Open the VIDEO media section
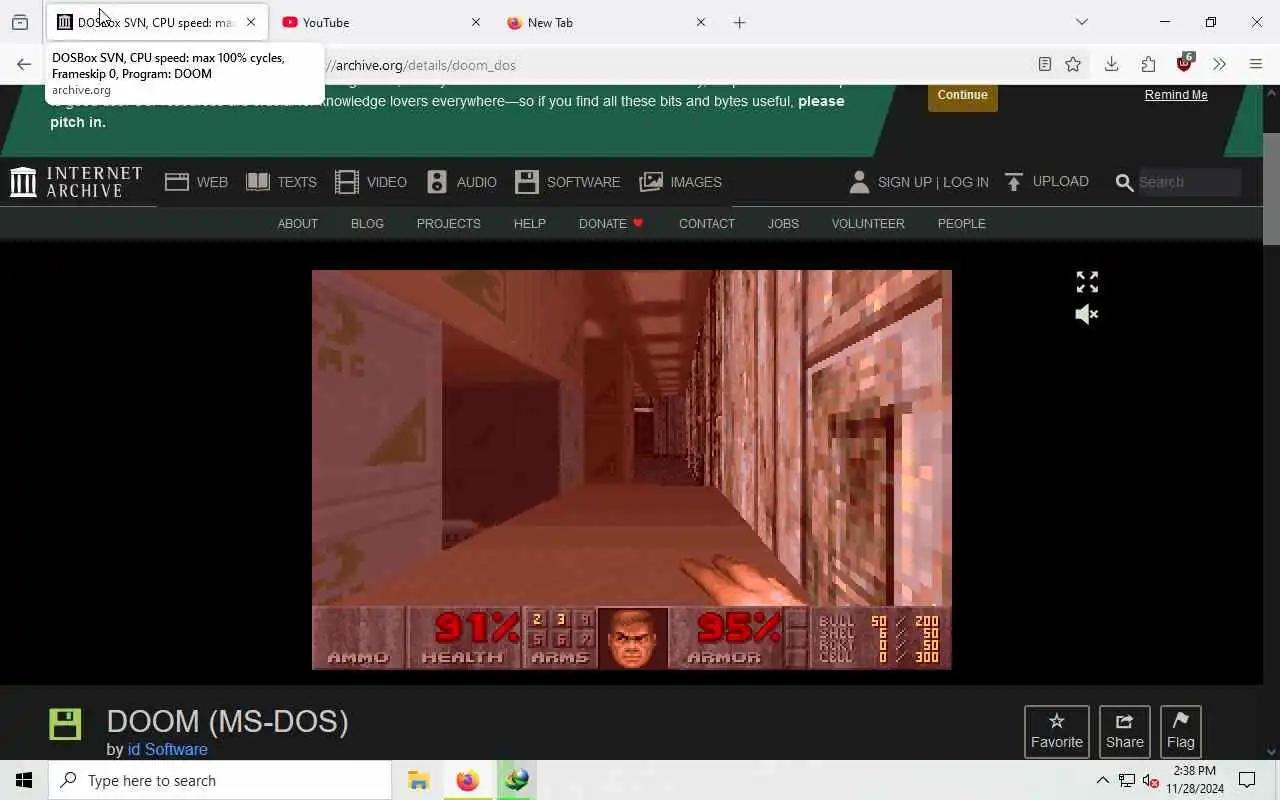The image size is (1280, 800). (371, 182)
